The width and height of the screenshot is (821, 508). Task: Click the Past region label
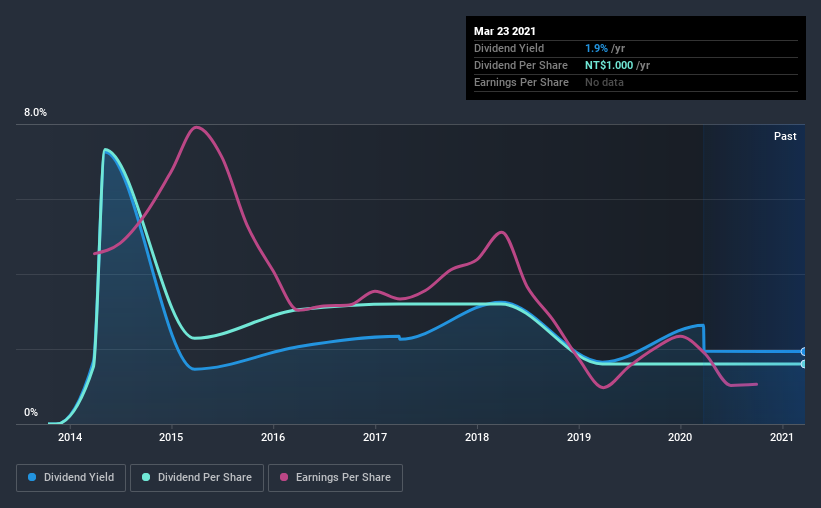[x=785, y=136]
